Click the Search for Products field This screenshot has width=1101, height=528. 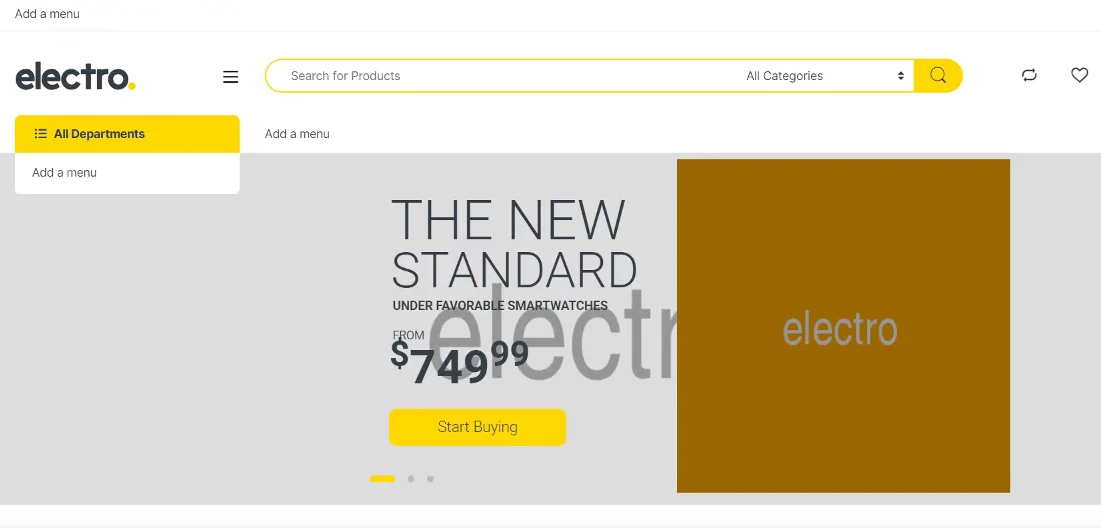[500, 76]
